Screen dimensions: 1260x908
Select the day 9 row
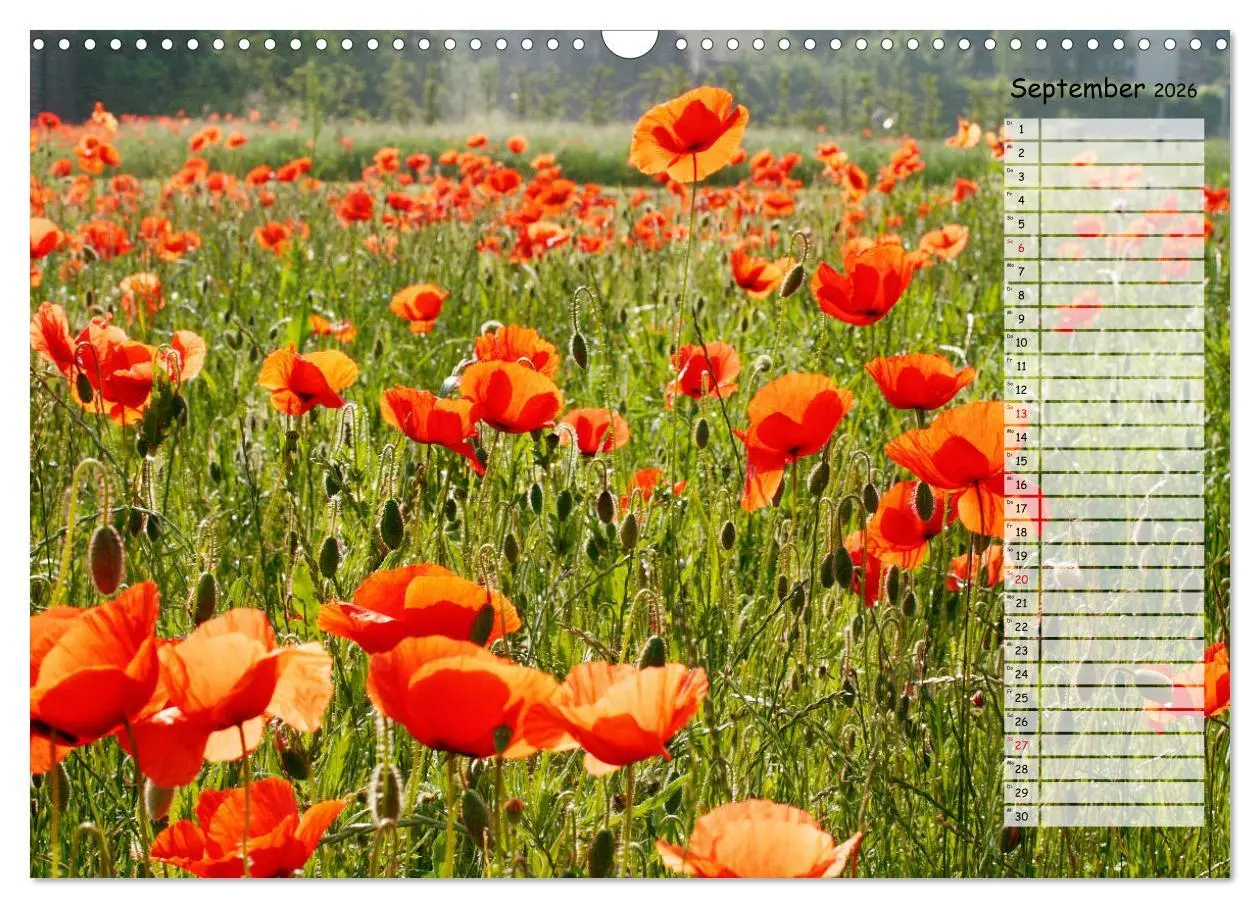click(1104, 319)
